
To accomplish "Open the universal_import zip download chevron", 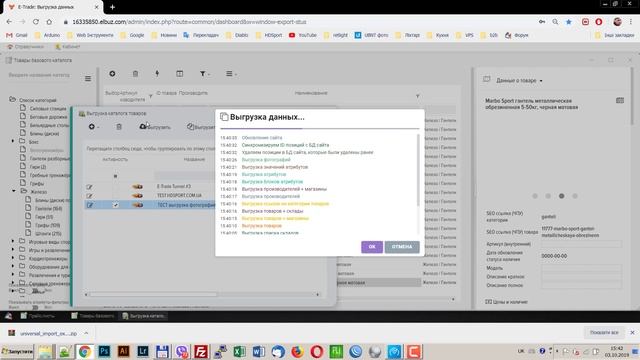I will [x=86, y=333].
